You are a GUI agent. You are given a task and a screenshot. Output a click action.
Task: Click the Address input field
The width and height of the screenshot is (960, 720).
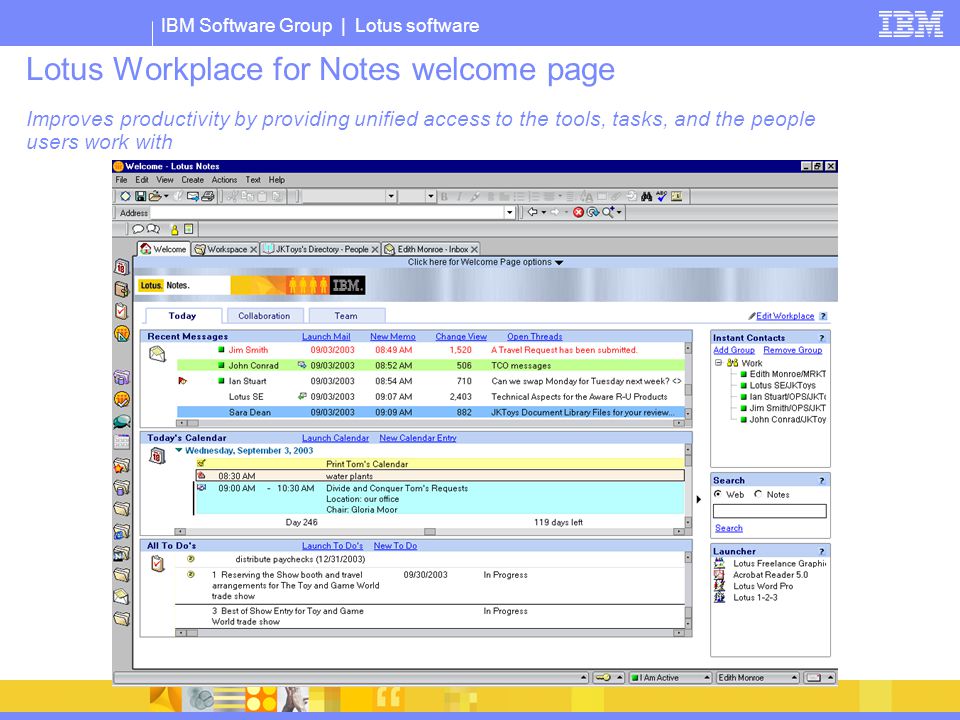328,212
